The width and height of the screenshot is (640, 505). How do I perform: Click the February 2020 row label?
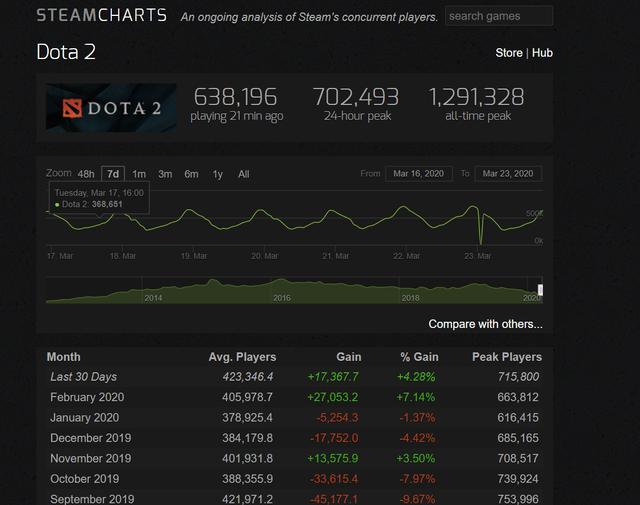[87, 397]
